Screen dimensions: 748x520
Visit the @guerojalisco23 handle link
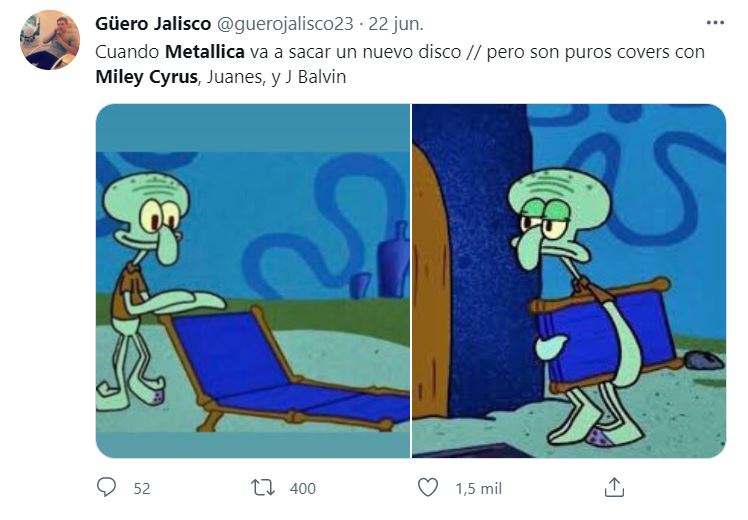(285, 24)
